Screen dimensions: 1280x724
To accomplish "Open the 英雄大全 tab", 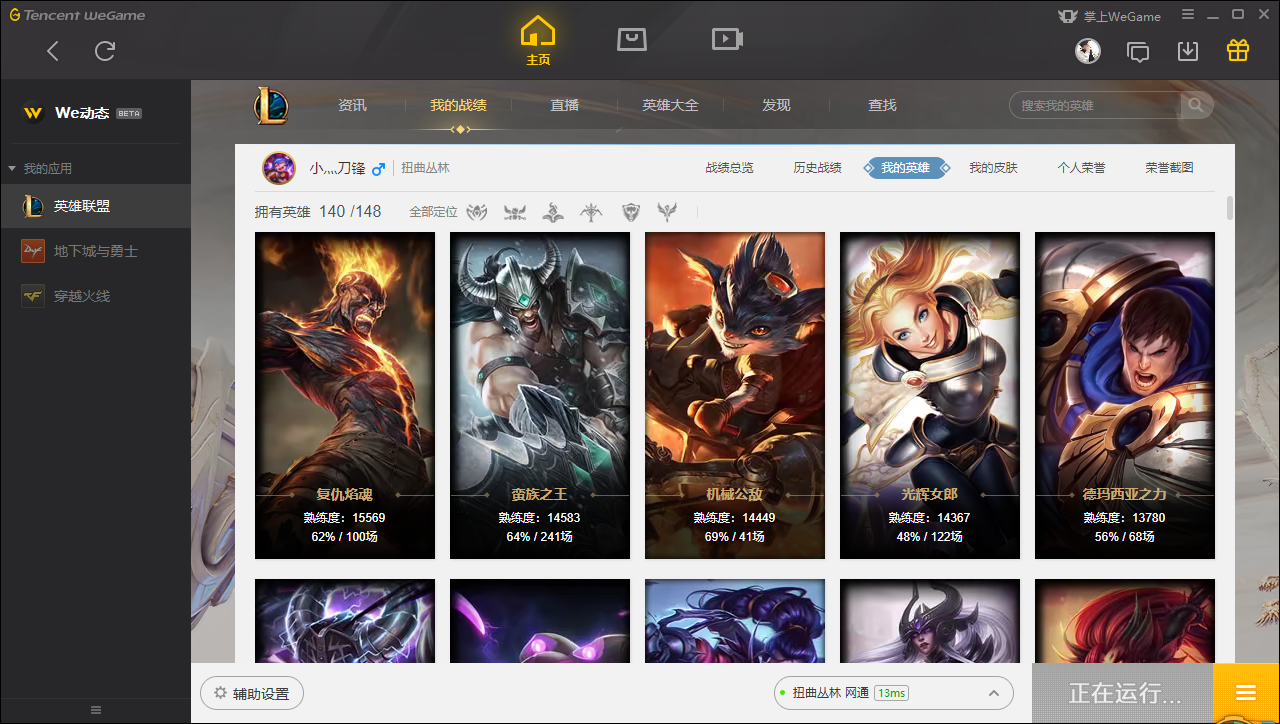I will [x=670, y=105].
